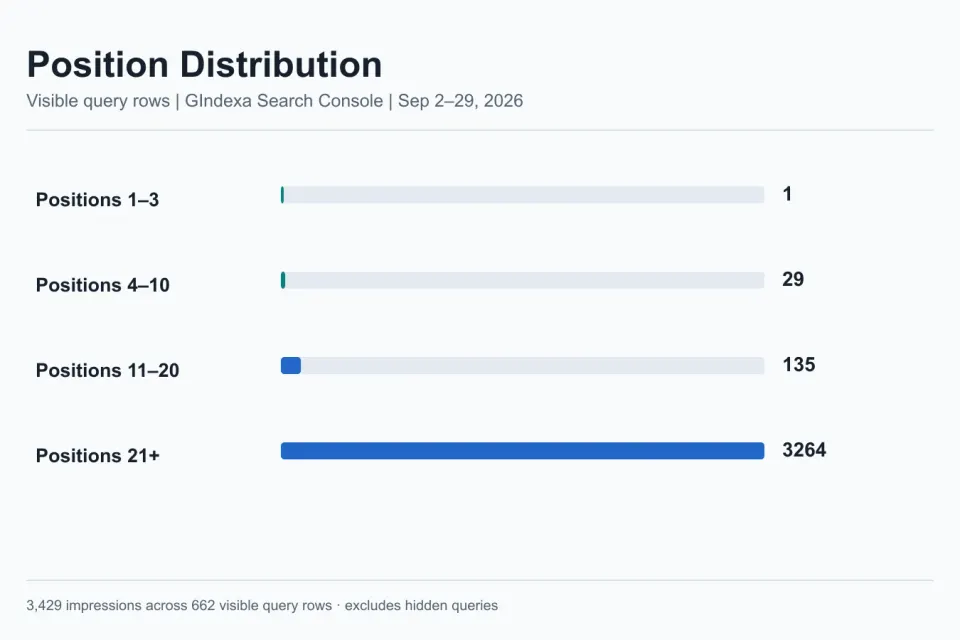Click the Positions 11–20 blue bar

(291, 366)
